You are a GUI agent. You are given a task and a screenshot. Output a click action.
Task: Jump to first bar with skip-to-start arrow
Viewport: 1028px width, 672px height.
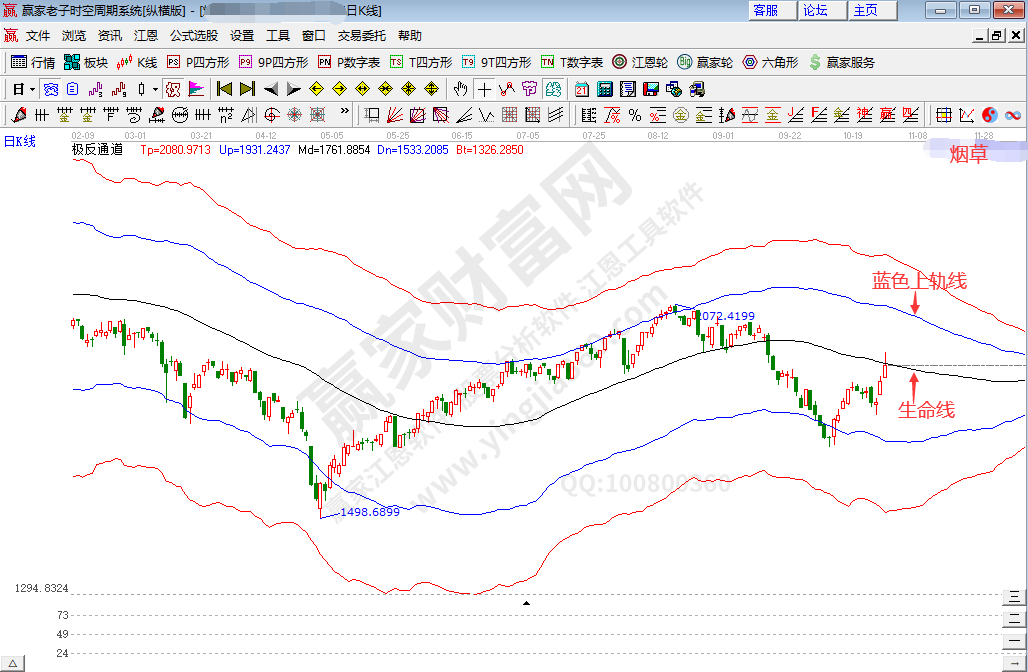click(x=224, y=89)
